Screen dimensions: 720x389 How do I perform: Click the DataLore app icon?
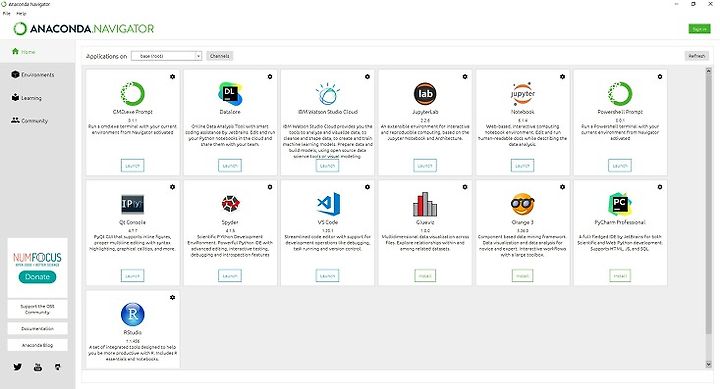(230, 94)
